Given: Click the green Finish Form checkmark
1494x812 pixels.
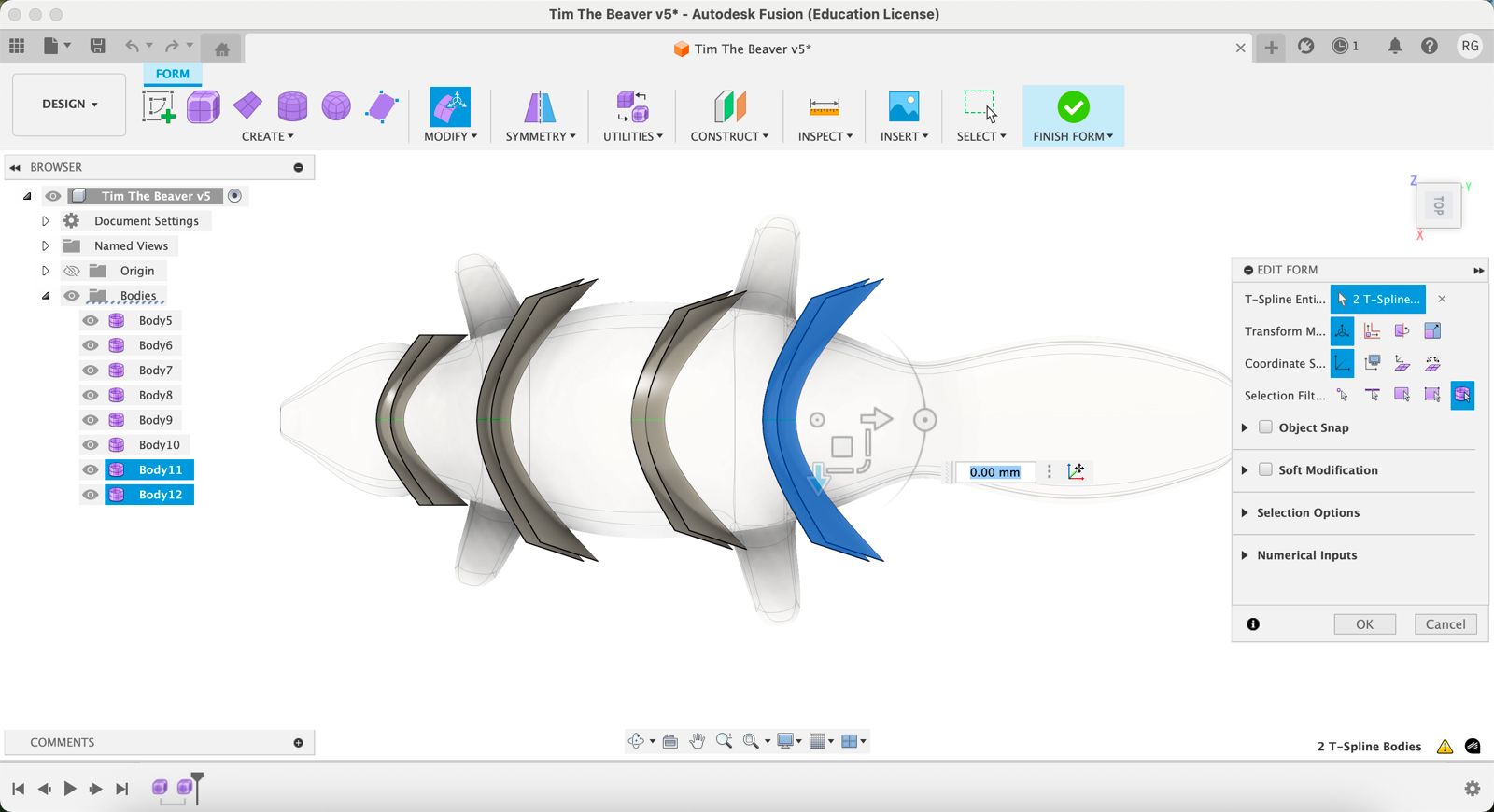Looking at the screenshot, I should click(1073, 107).
